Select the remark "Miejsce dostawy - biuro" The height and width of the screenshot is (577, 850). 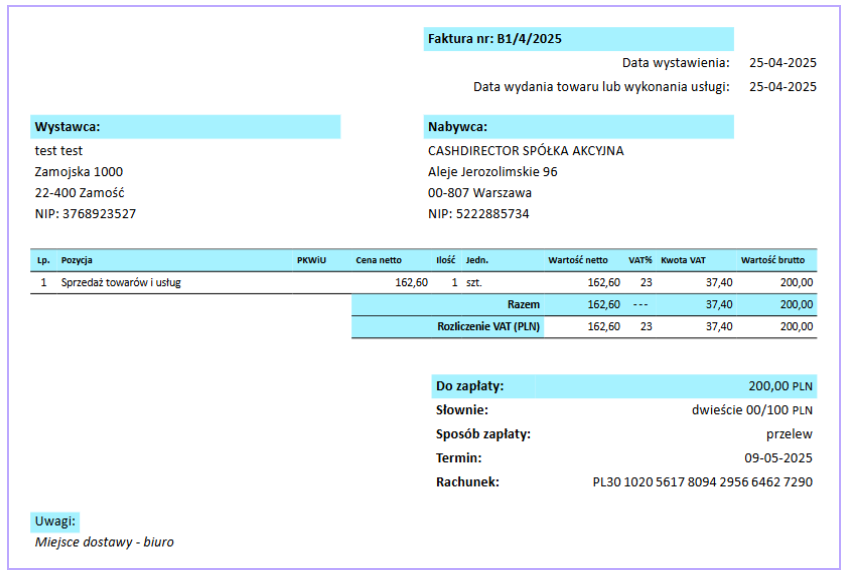click(x=104, y=542)
